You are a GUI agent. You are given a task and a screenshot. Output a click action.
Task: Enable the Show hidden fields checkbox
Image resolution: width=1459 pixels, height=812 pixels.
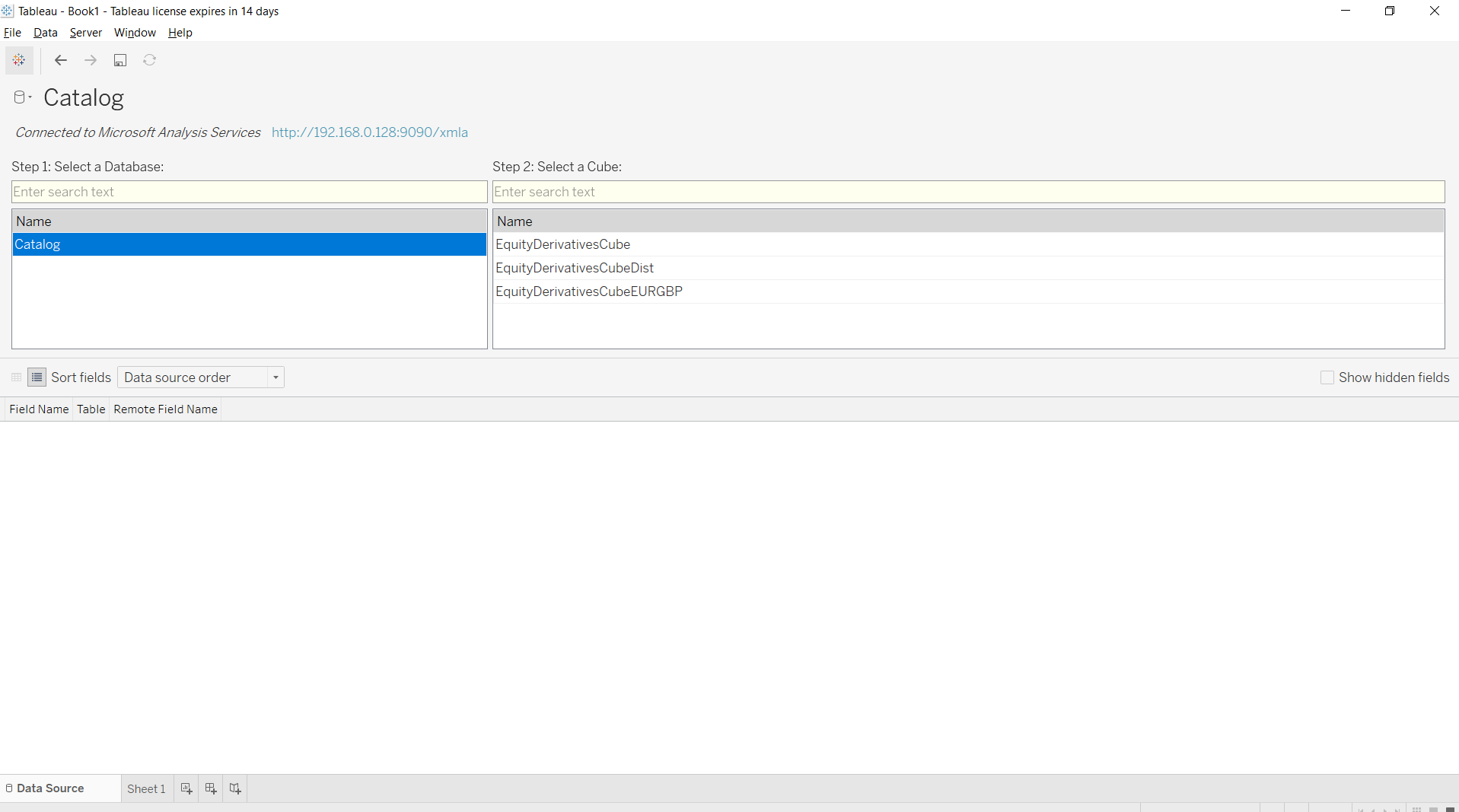click(x=1327, y=377)
